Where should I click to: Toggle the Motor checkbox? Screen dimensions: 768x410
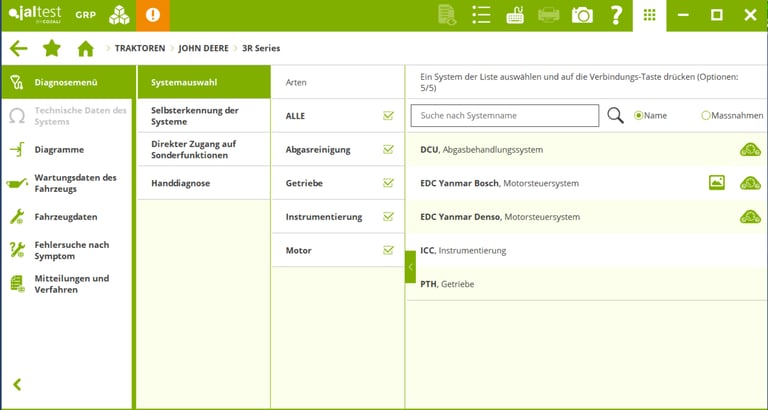[x=388, y=250]
